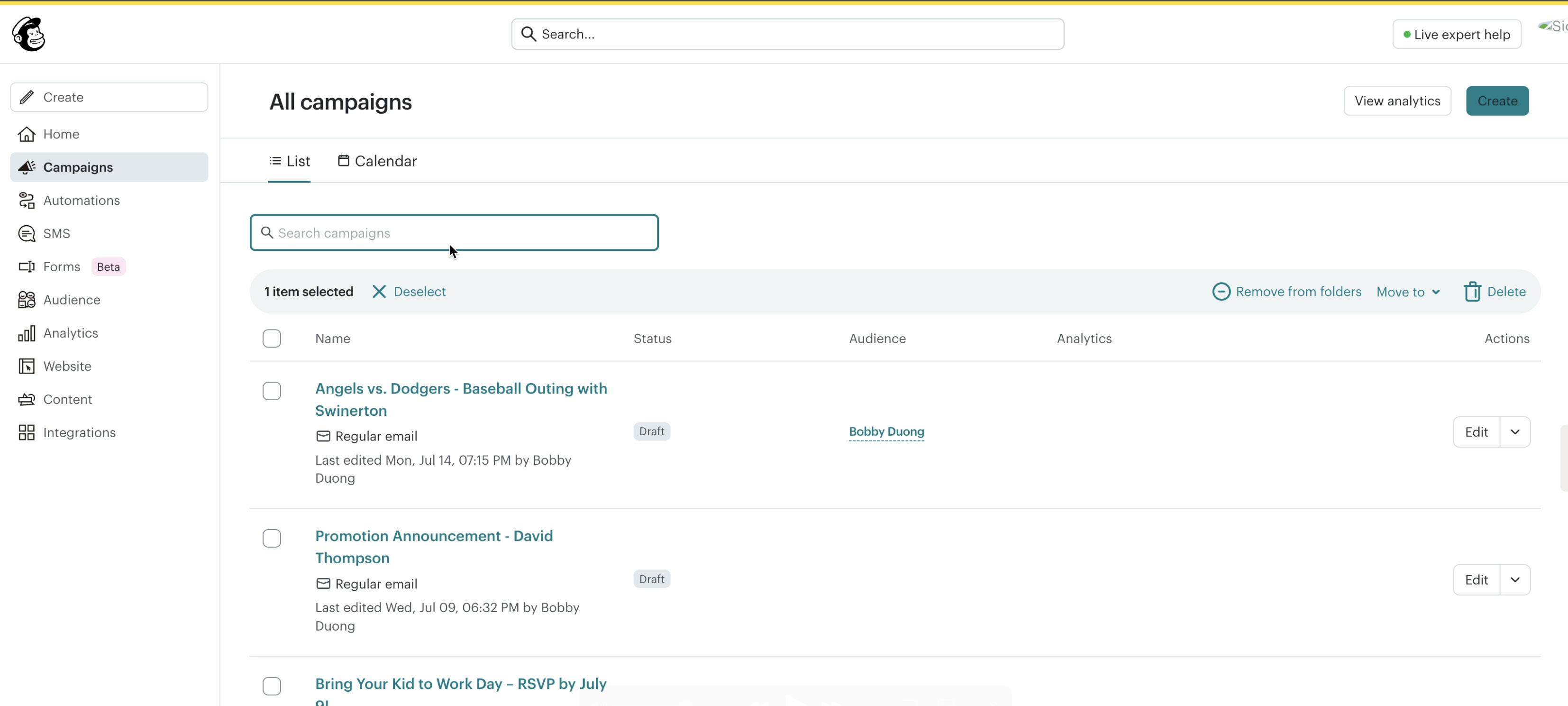Click the View analytics button
Viewport: 1568px width, 706px height.
point(1396,101)
